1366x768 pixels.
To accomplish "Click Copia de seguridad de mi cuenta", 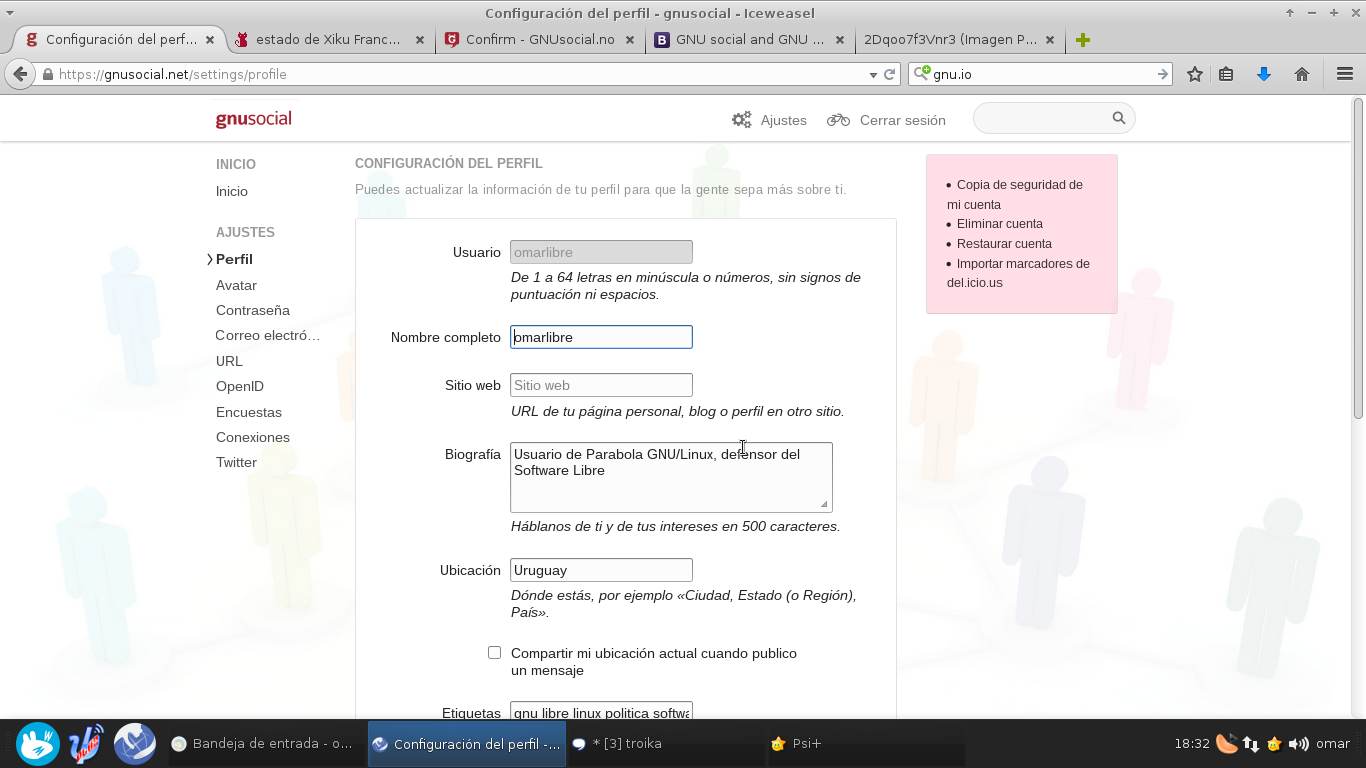I will click(x=1015, y=194).
